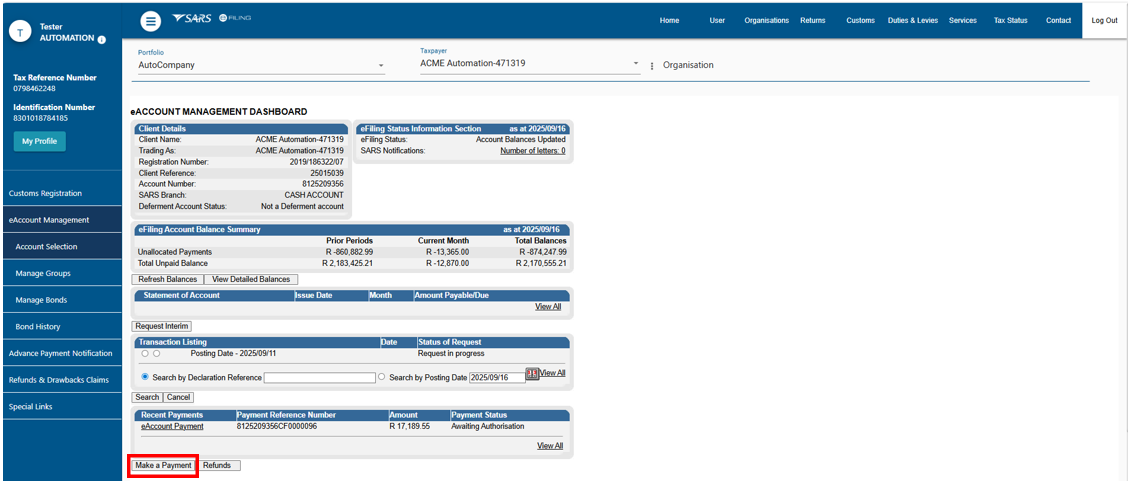Image resolution: width=1135 pixels, height=486 pixels.
Task: Click the Refresh Balances button
Action: pyautogui.click(x=167, y=279)
